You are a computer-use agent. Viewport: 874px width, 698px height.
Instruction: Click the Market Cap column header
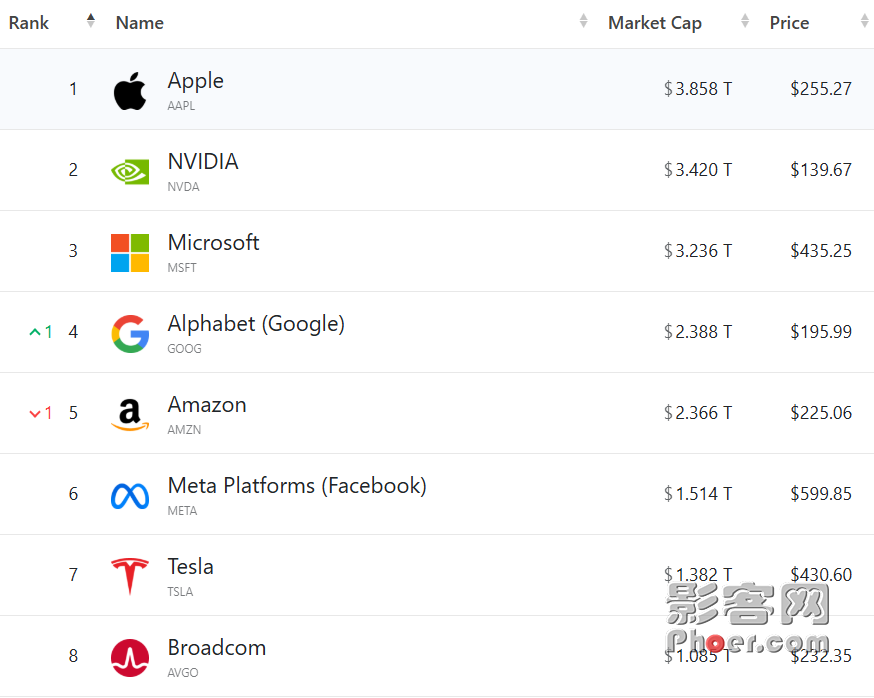[654, 23]
